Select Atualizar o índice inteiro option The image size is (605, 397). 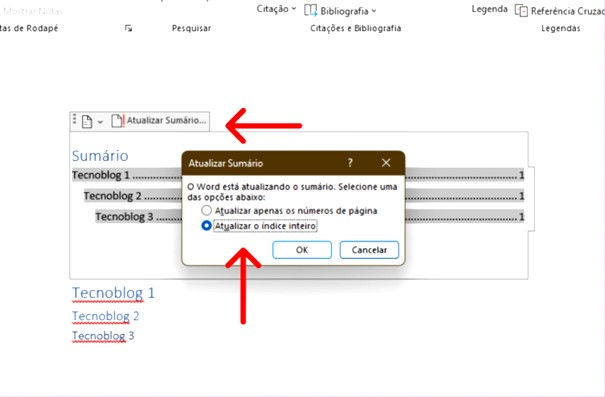coord(259,226)
